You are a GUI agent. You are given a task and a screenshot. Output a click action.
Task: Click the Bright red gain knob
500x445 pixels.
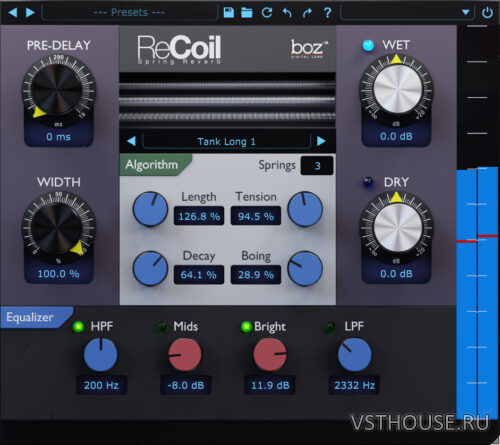[270, 354]
